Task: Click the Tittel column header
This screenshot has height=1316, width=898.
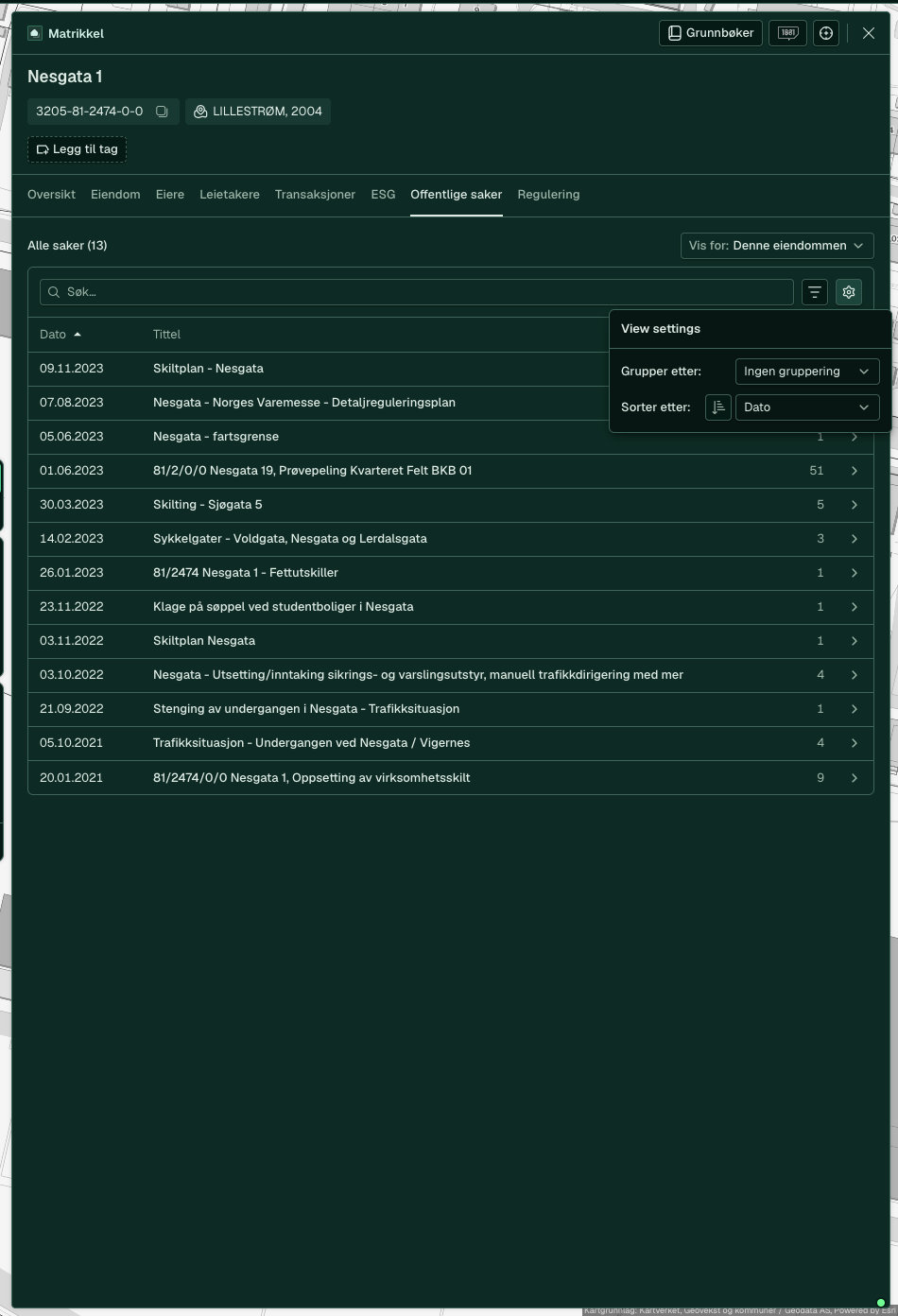Action: tap(166, 335)
